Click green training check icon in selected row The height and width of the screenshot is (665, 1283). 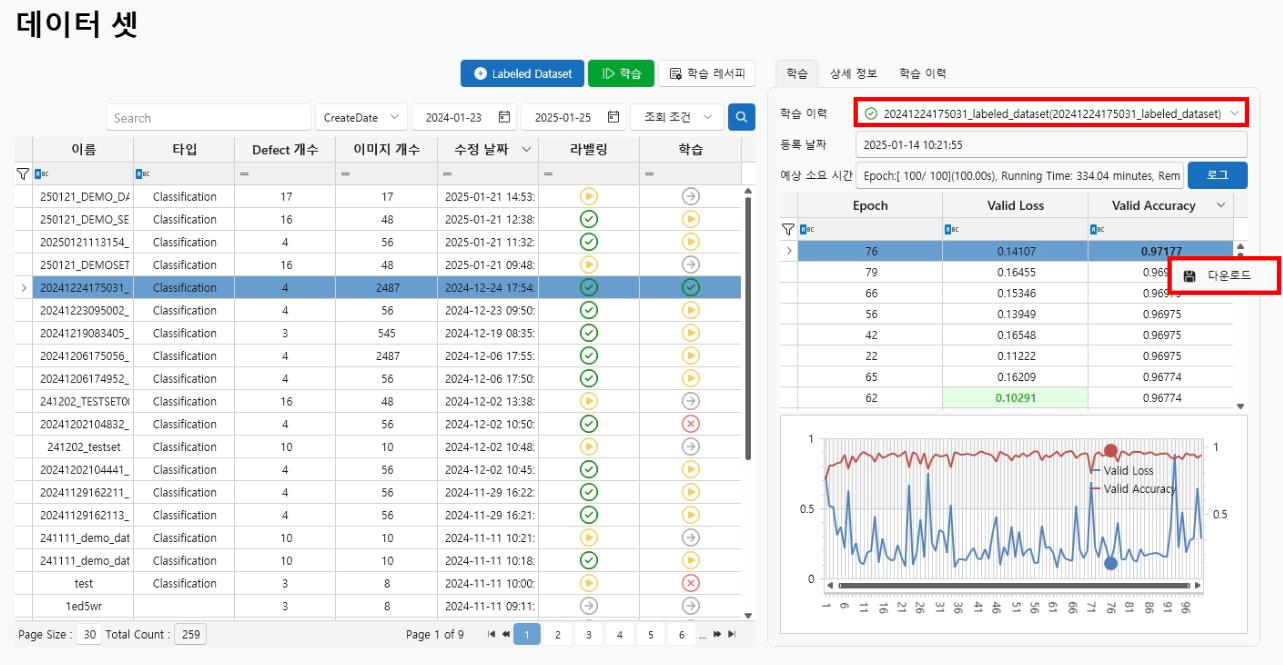tap(690, 288)
